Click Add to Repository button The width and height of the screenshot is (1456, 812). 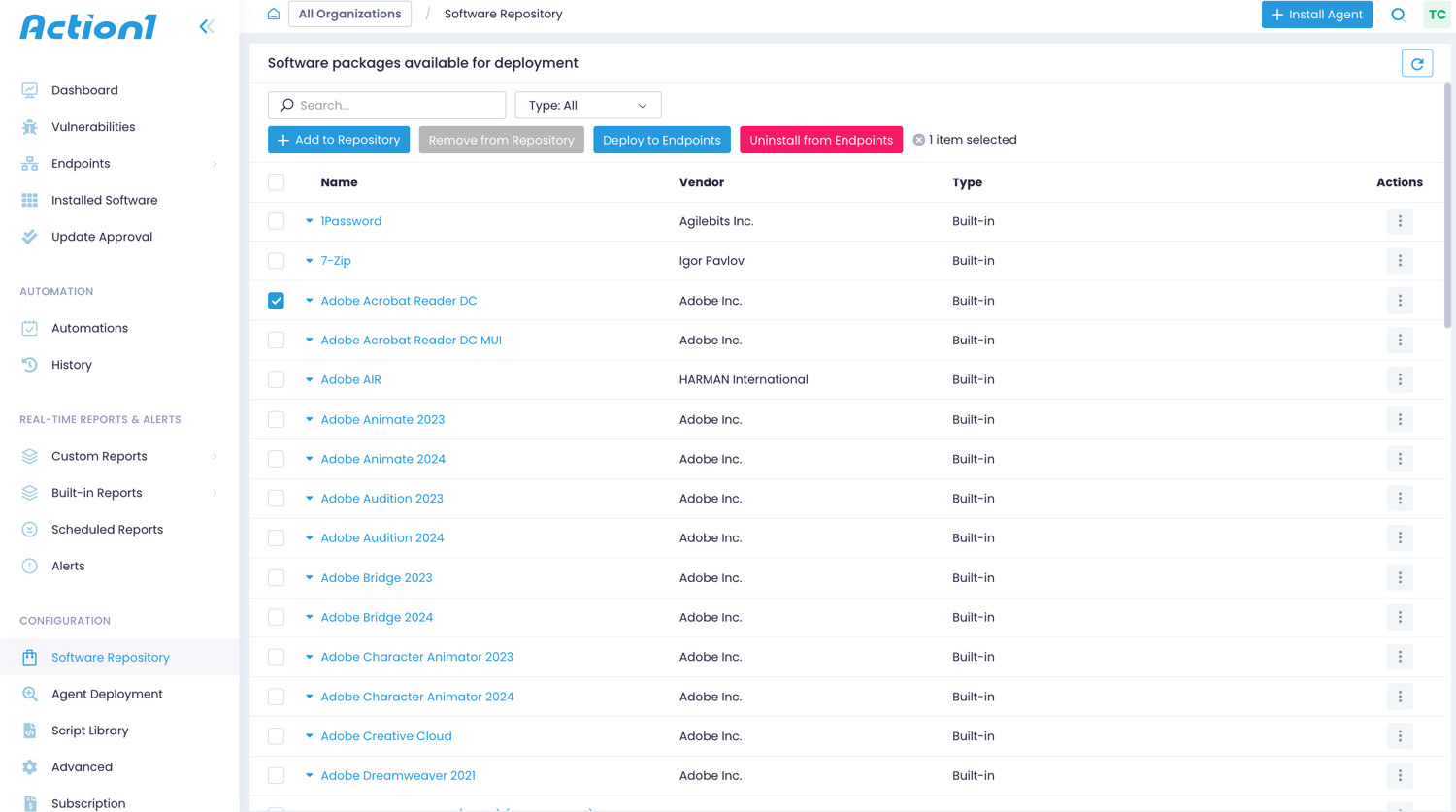(x=339, y=140)
